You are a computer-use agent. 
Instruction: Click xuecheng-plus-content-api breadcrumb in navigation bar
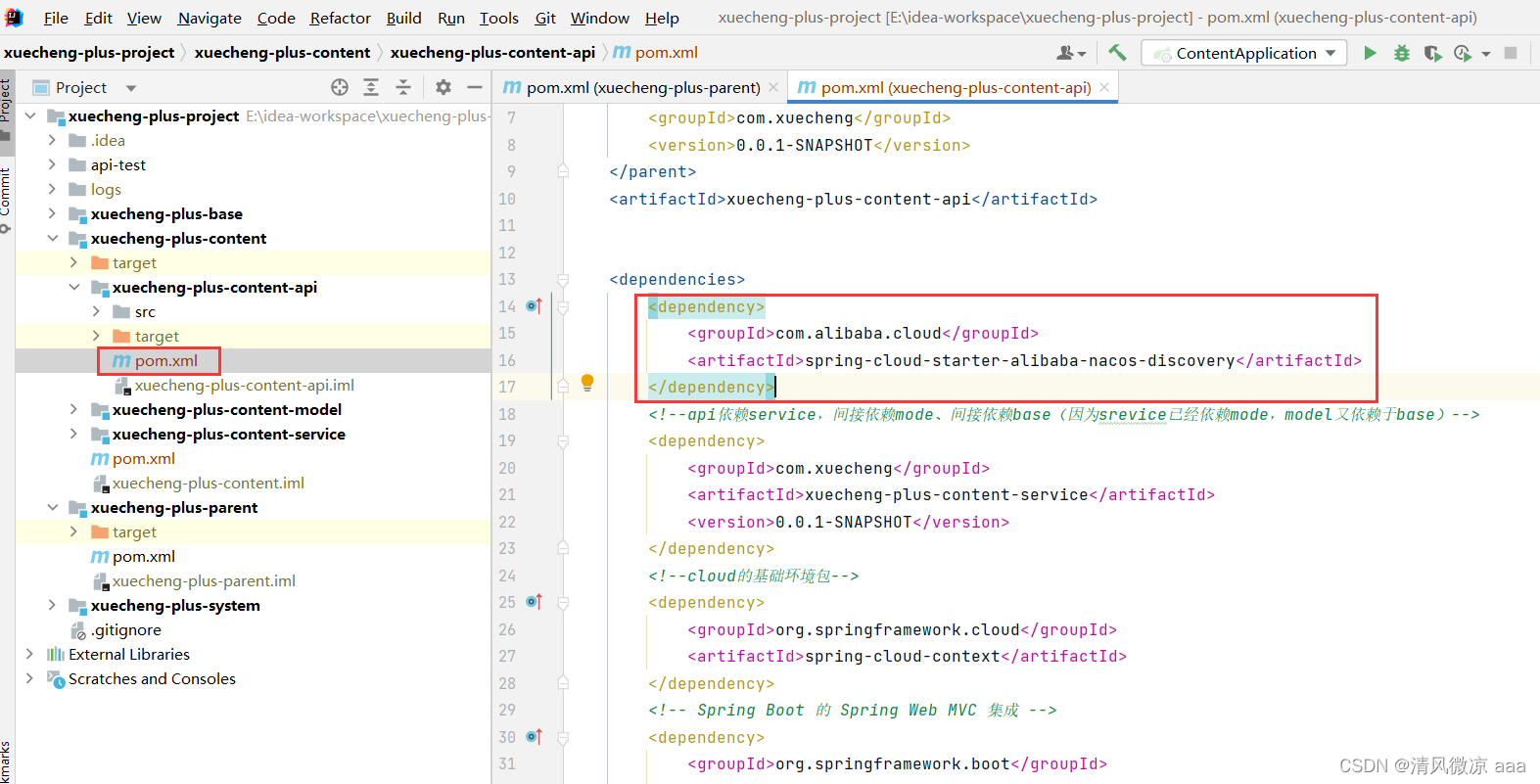click(492, 53)
